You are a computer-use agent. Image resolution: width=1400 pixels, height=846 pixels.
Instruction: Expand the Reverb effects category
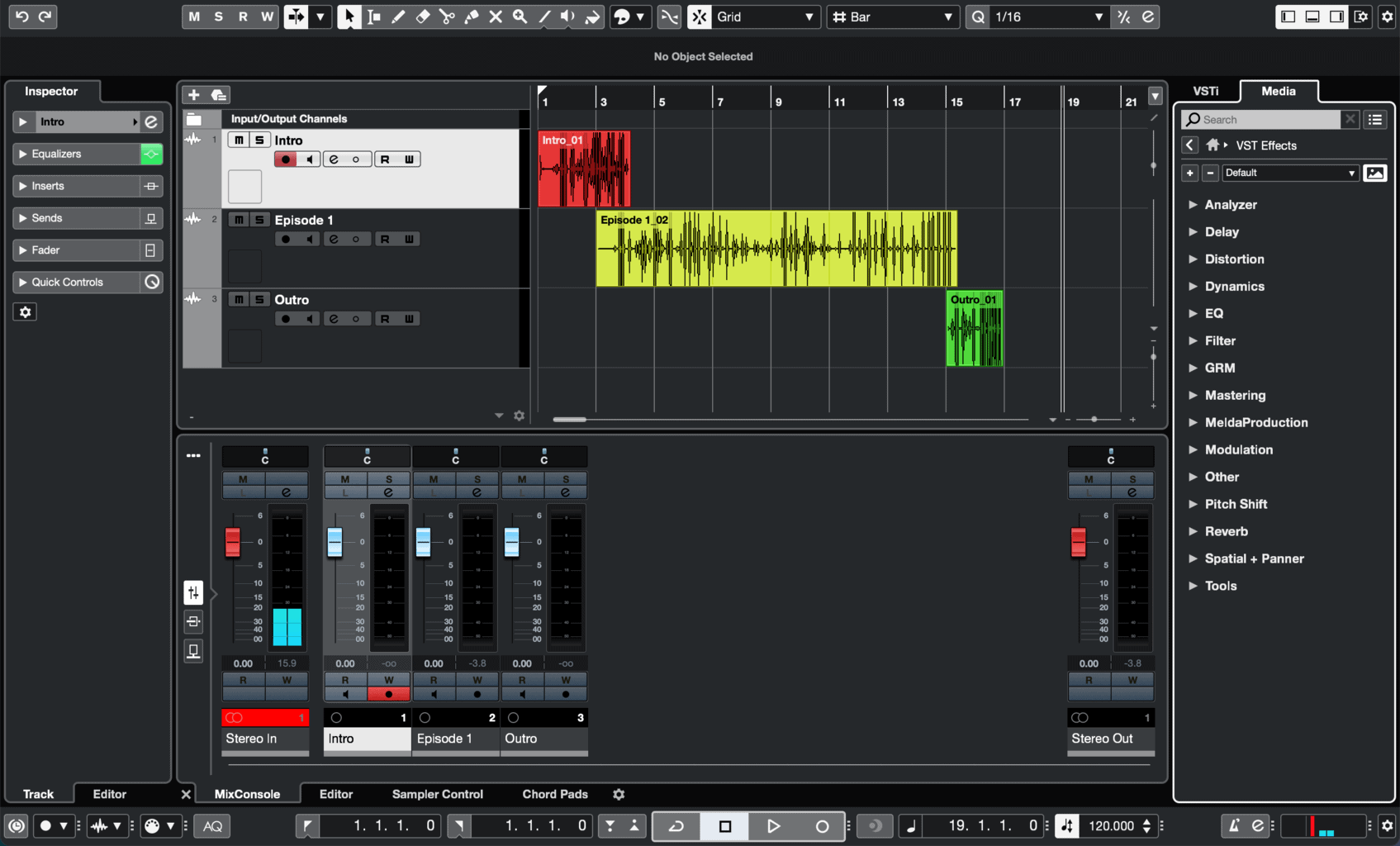pos(1227,531)
